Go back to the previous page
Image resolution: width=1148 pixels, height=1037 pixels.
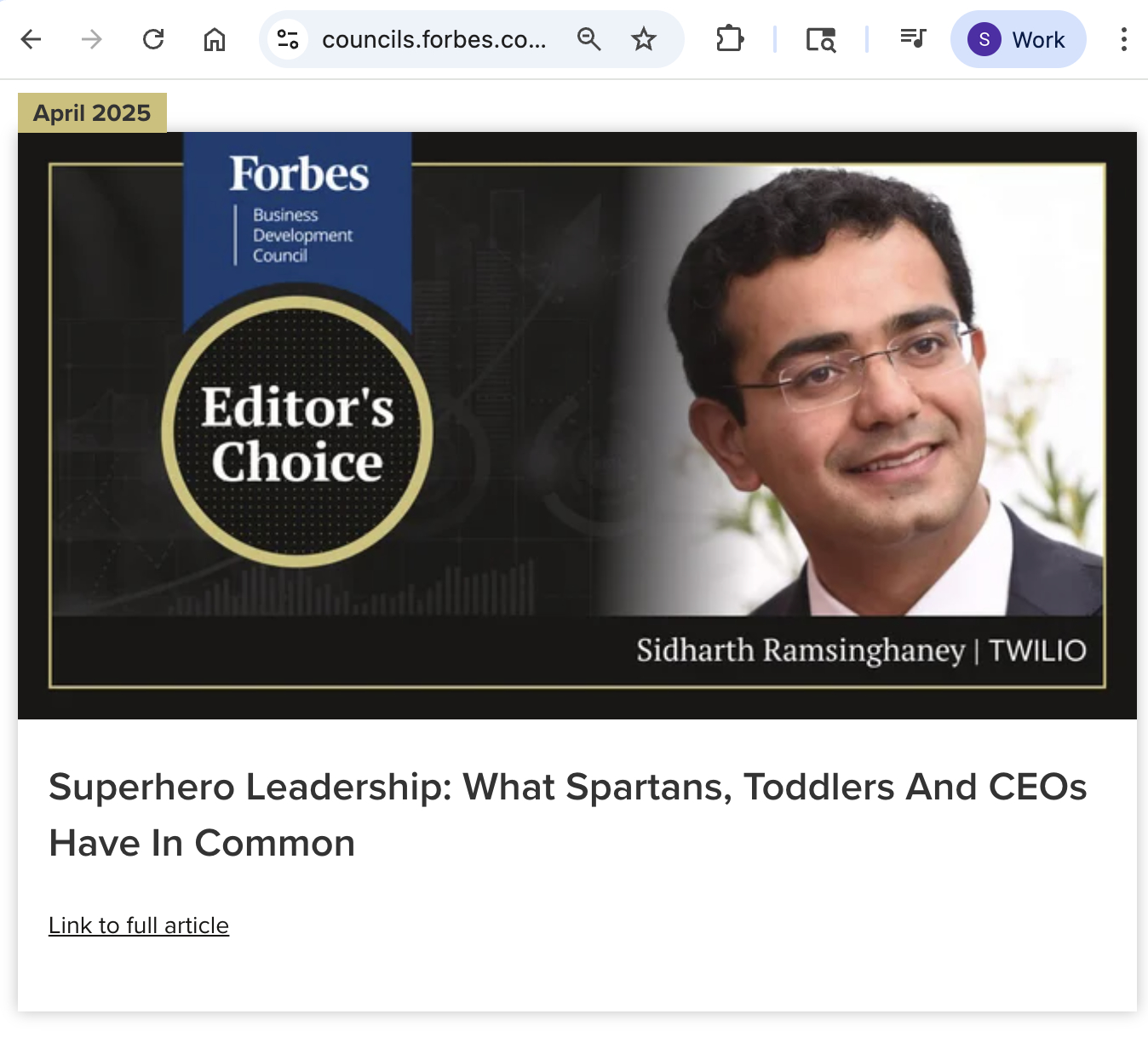click(x=32, y=39)
